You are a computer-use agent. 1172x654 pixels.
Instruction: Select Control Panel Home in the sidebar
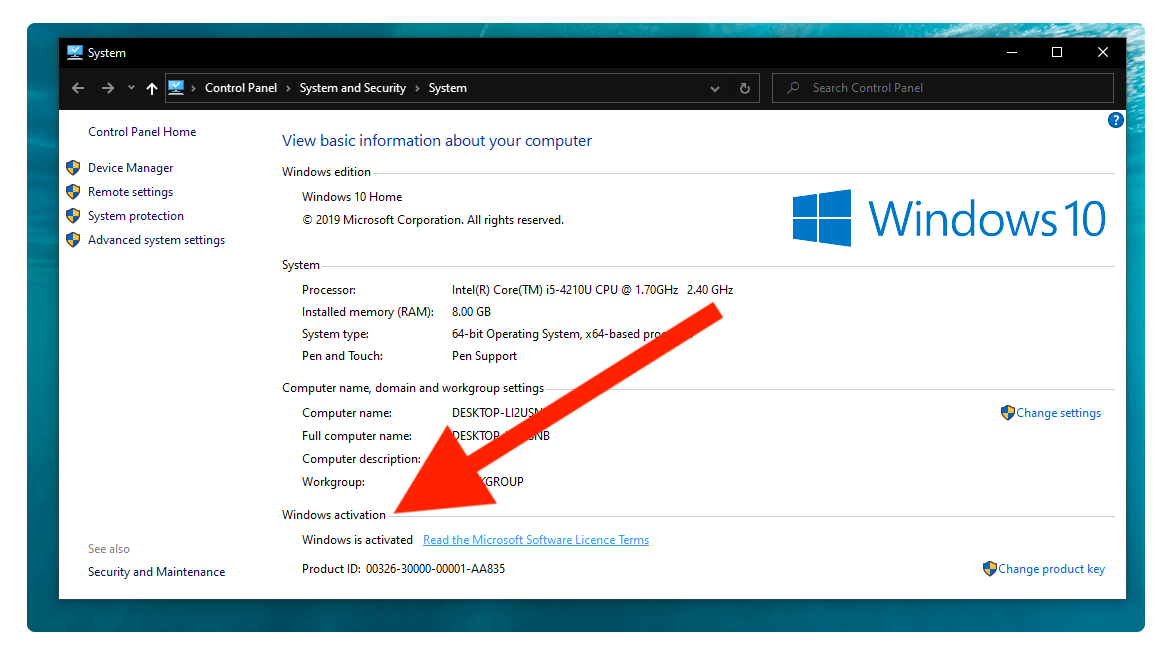click(x=142, y=131)
